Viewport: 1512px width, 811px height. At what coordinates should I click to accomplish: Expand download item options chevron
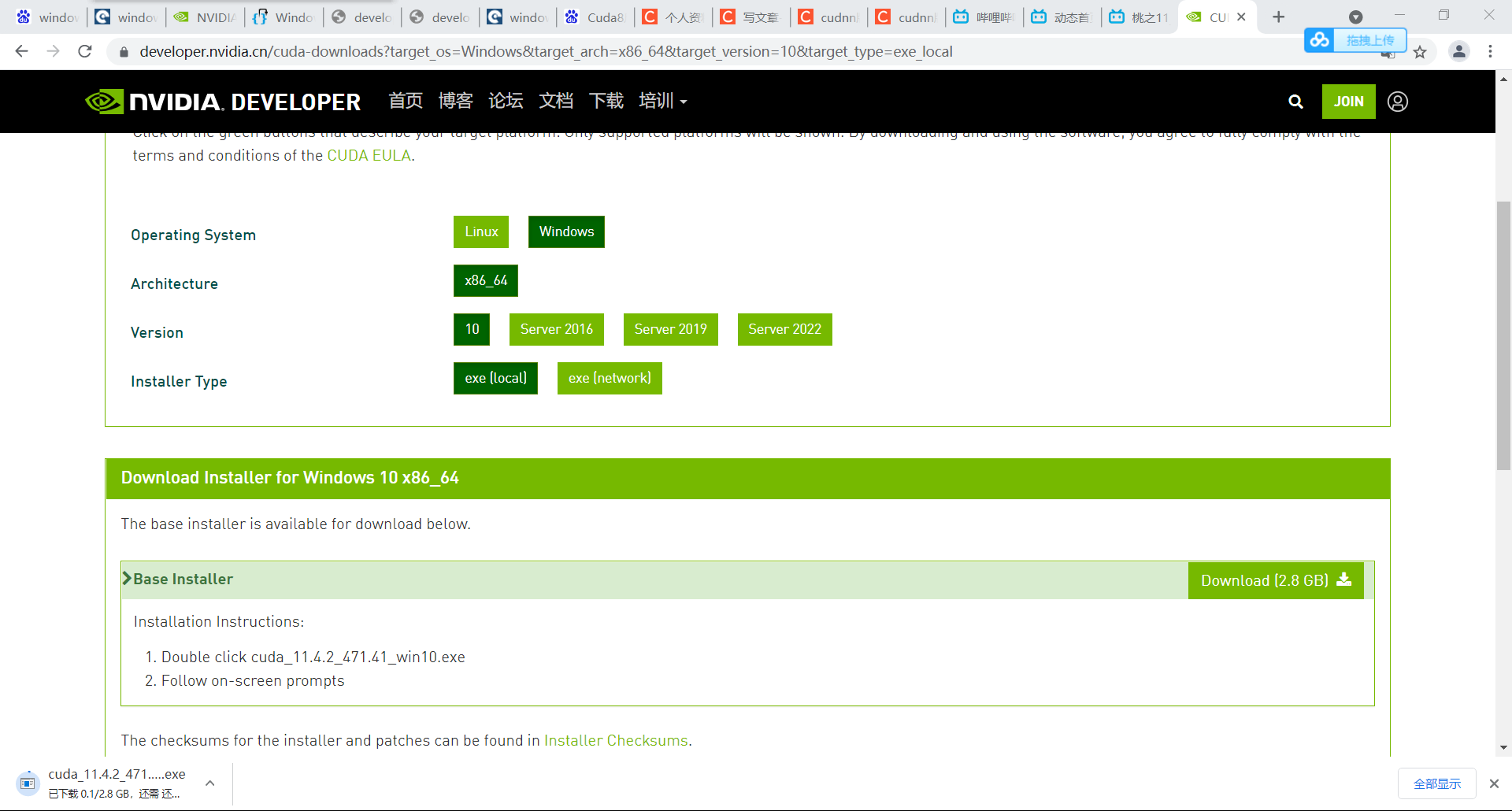[210, 783]
